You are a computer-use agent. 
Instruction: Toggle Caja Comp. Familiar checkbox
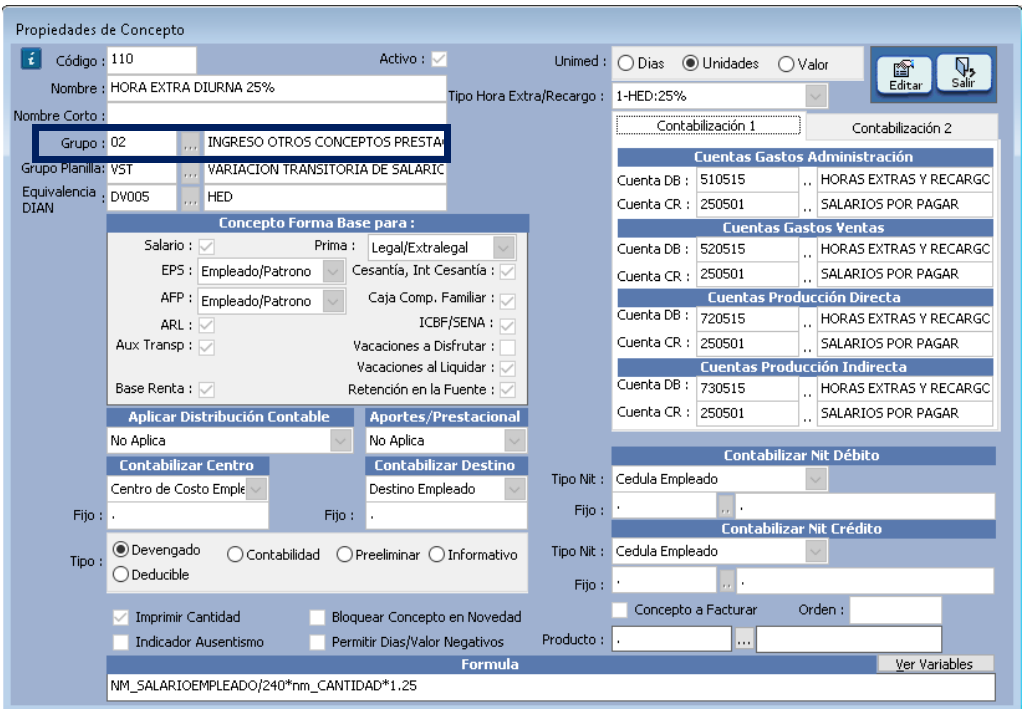508,301
